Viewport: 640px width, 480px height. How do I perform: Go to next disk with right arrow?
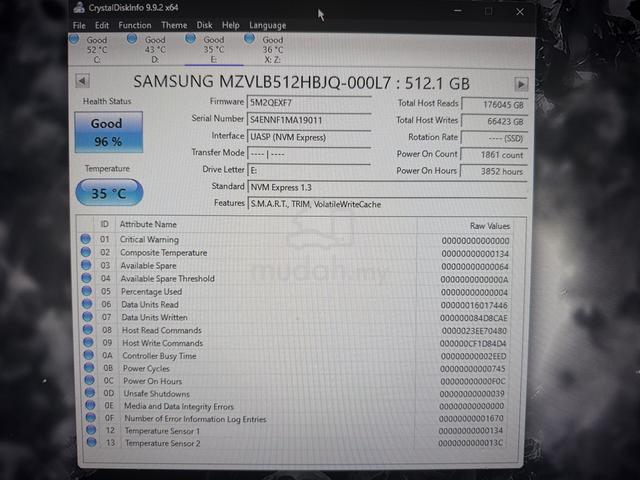click(521, 84)
